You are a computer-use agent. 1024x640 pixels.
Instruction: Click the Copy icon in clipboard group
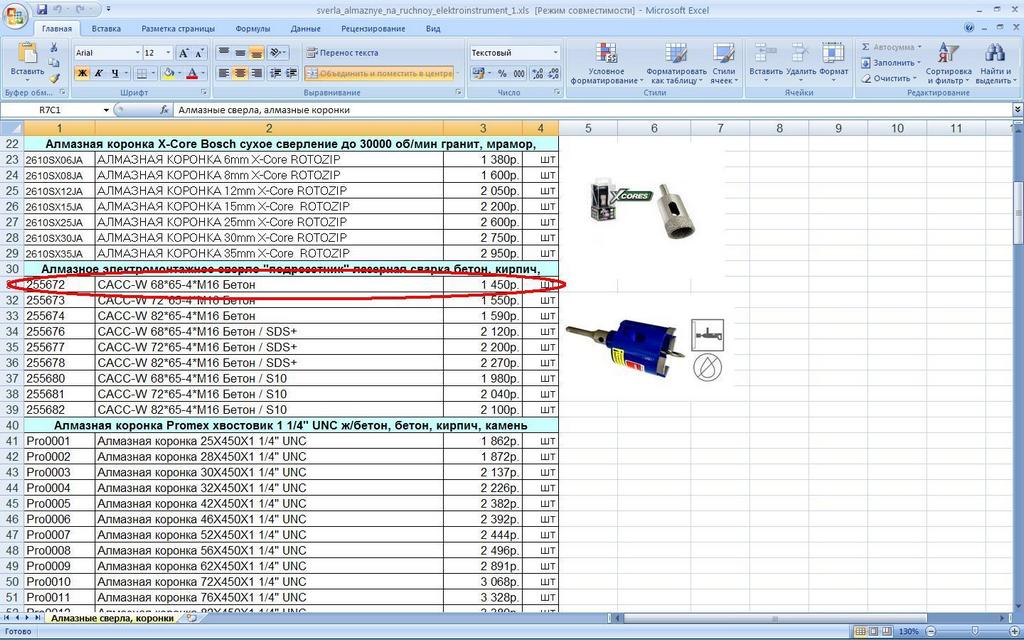(54, 63)
